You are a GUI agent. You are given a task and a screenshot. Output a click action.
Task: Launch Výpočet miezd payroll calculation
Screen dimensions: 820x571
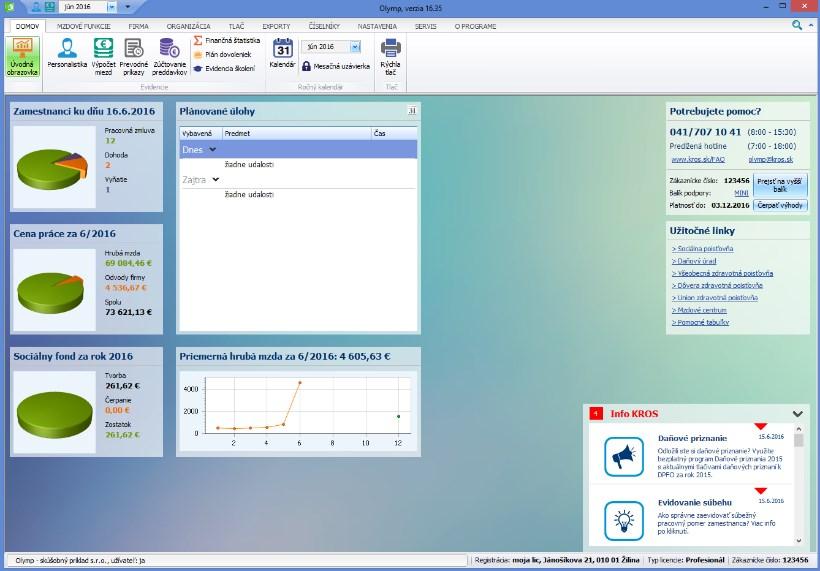tap(104, 56)
